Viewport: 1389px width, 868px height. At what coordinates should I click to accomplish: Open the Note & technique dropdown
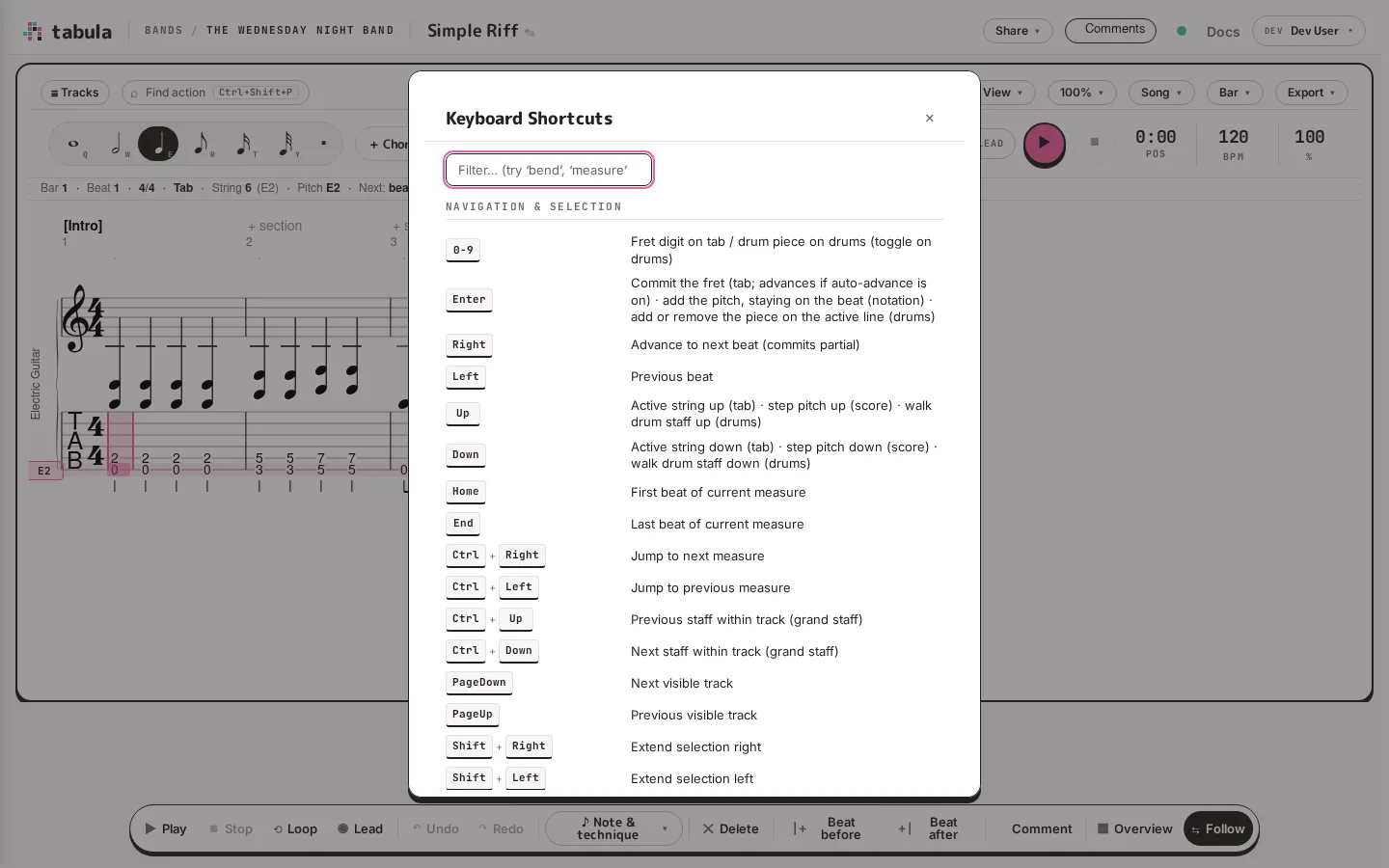[x=614, y=829]
